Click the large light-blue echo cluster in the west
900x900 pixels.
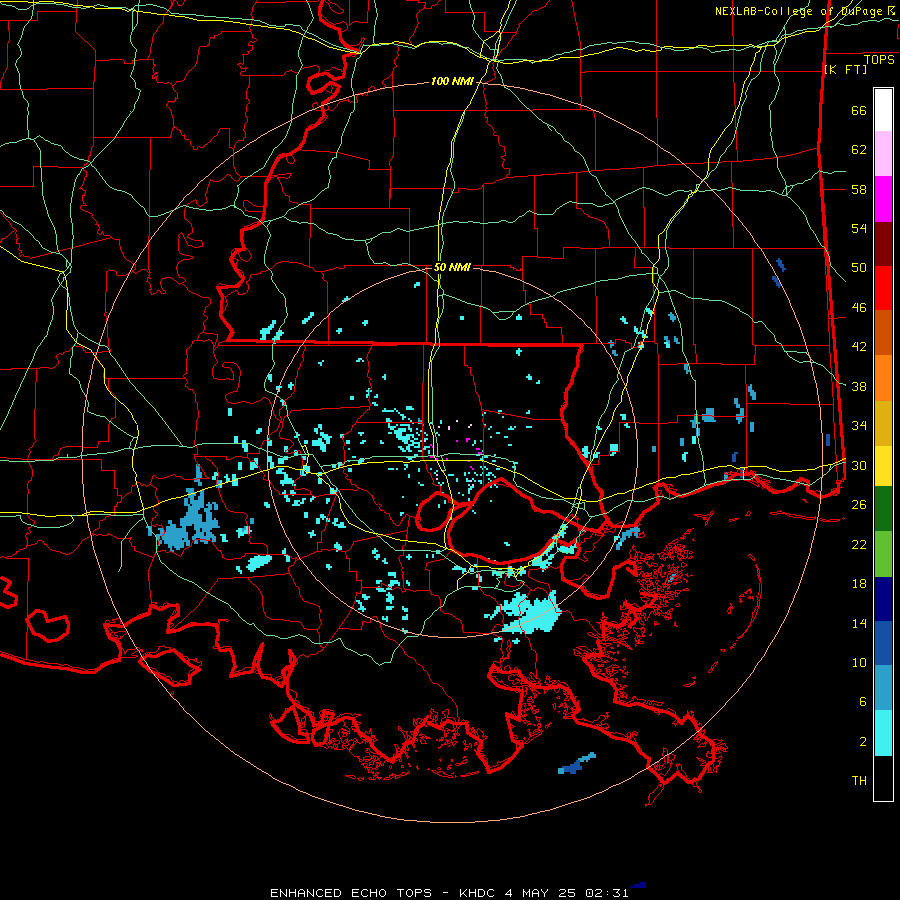(188, 520)
